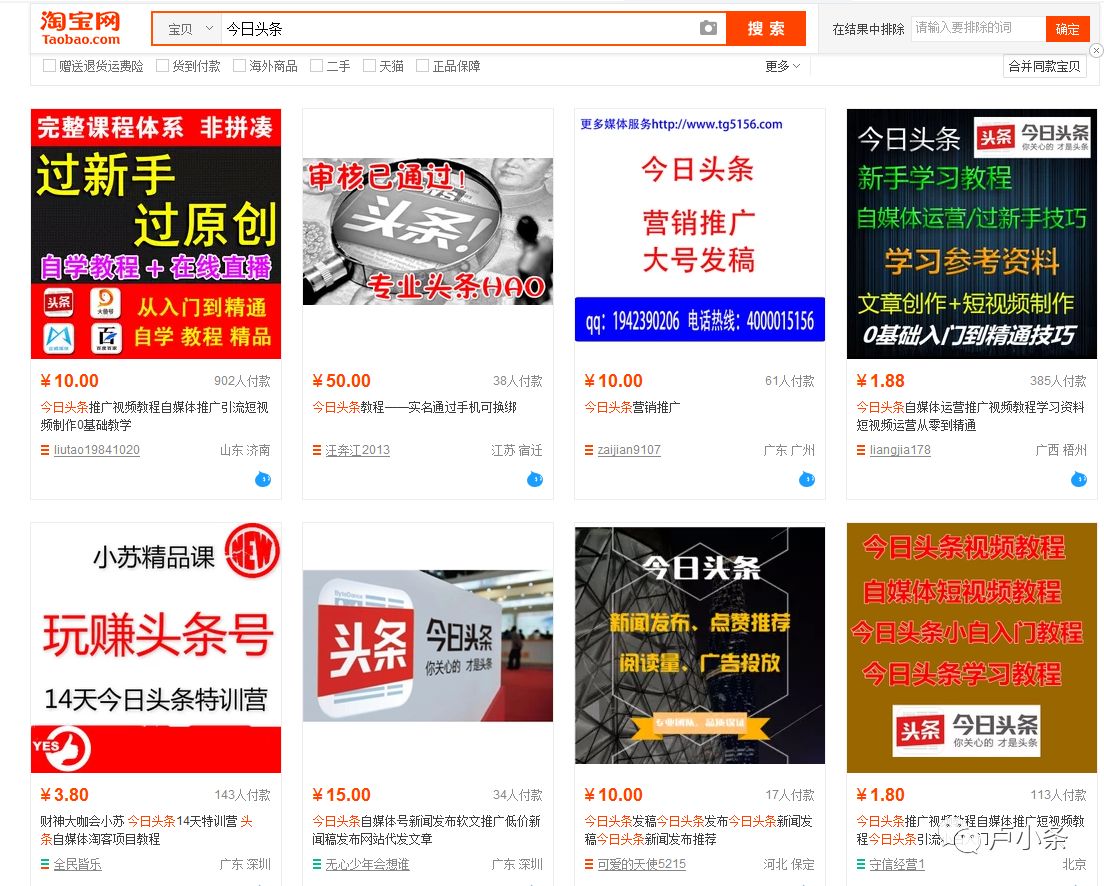Click Wangwang chat icon for liutao19841020
This screenshot has width=1104, height=886.
click(263, 480)
